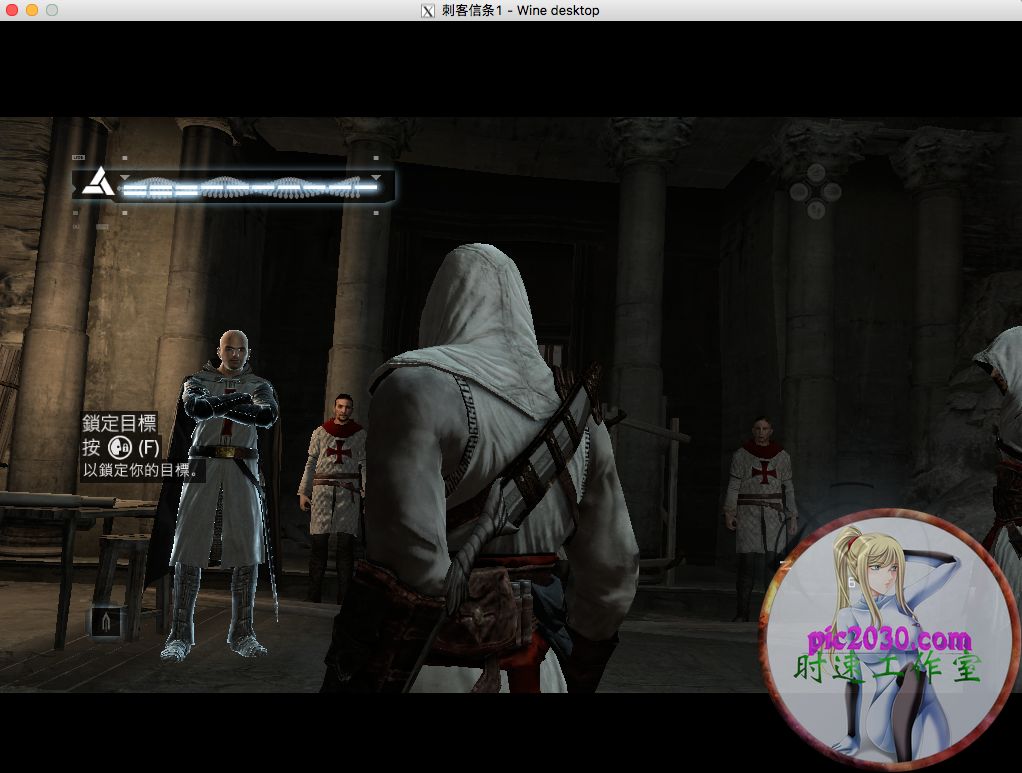This screenshot has height=773, width=1022.
Task: Click the synchronization health bar
Action: click(x=250, y=188)
